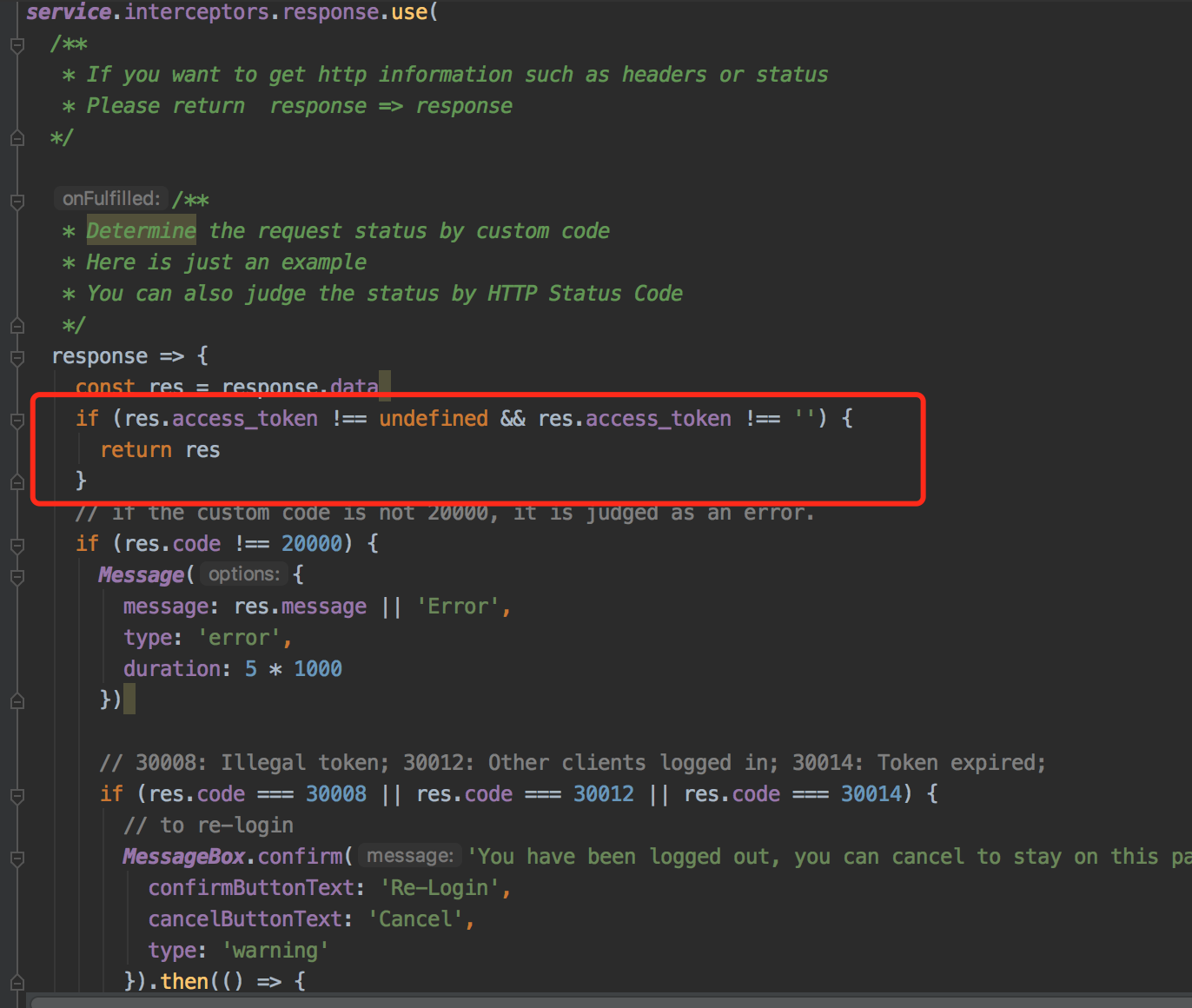1192x1008 pixels.
Task: Click the 'then' method name
Action: [x=184, y=982]
